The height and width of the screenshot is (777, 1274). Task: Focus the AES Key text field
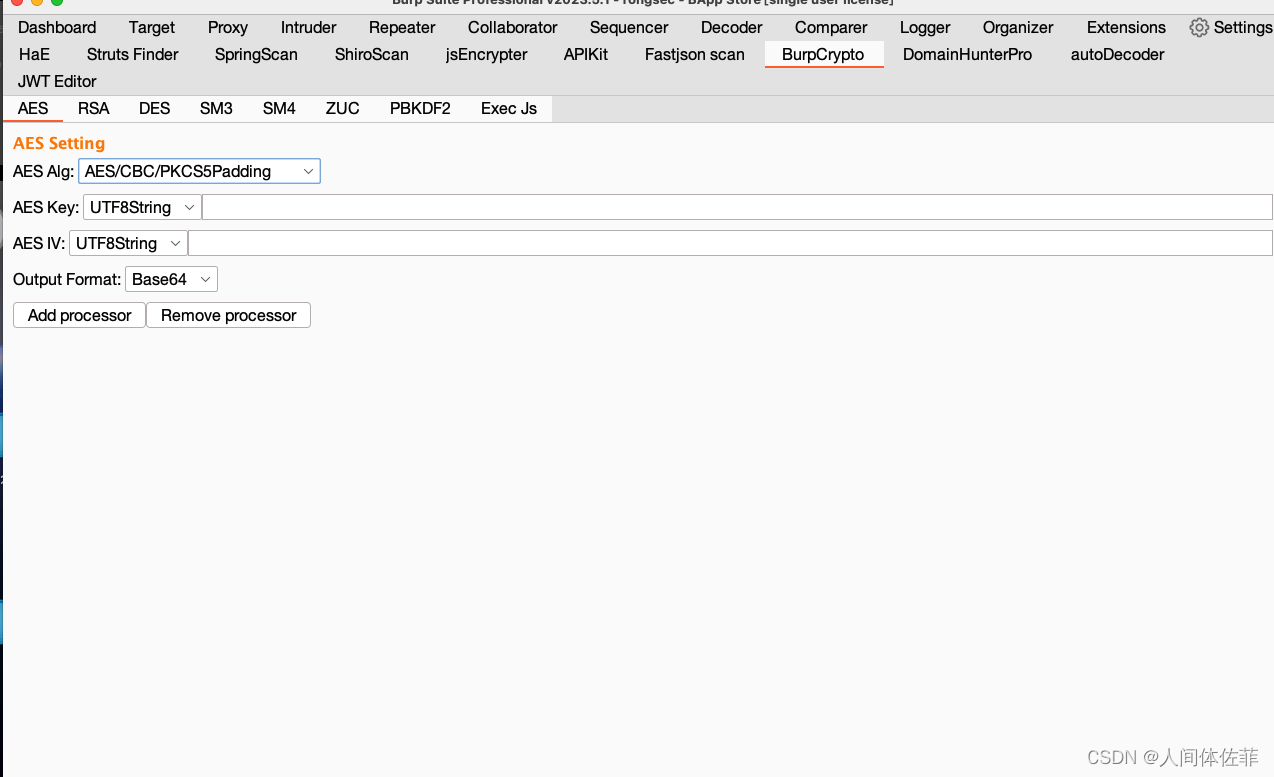[x=737, y=207]
